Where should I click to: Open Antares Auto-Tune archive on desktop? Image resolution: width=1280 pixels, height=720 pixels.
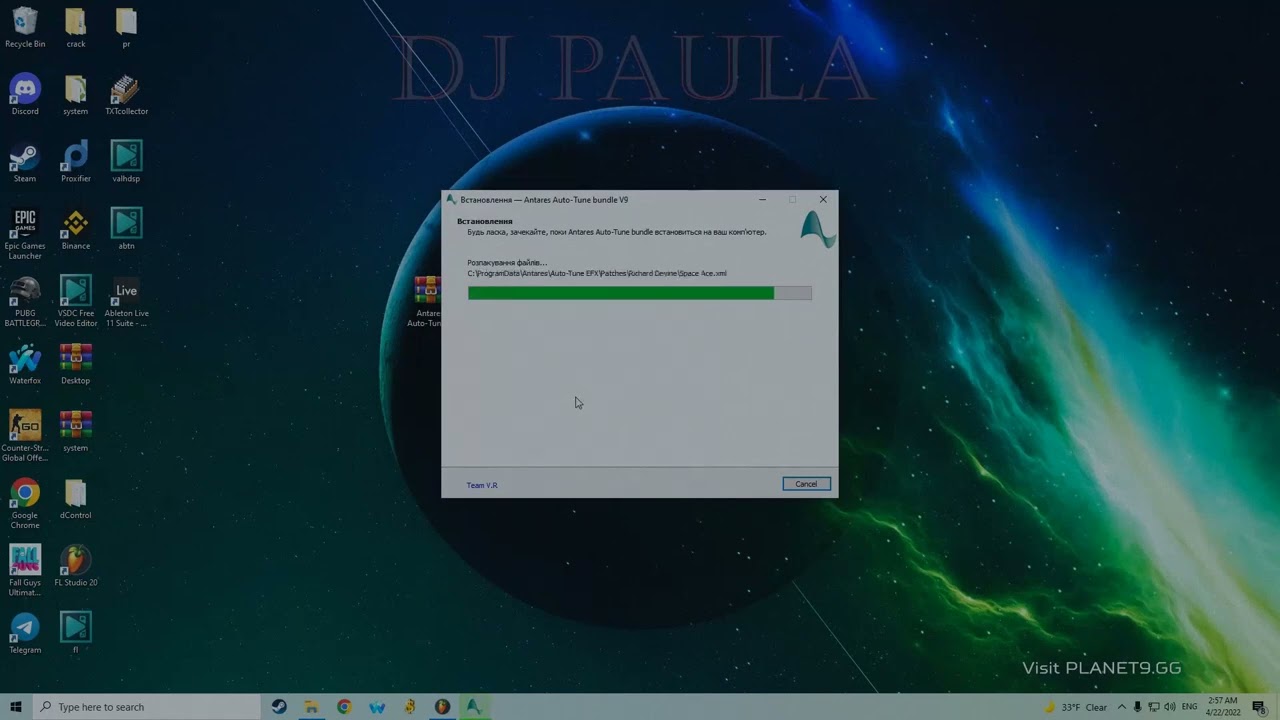[427, 301]
